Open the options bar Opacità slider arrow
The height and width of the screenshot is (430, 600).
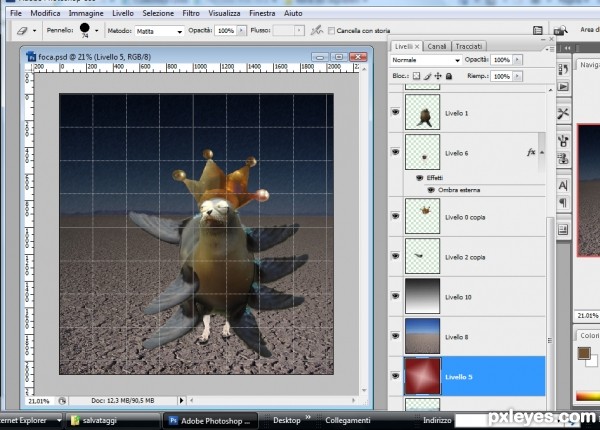tap(242, 30)
